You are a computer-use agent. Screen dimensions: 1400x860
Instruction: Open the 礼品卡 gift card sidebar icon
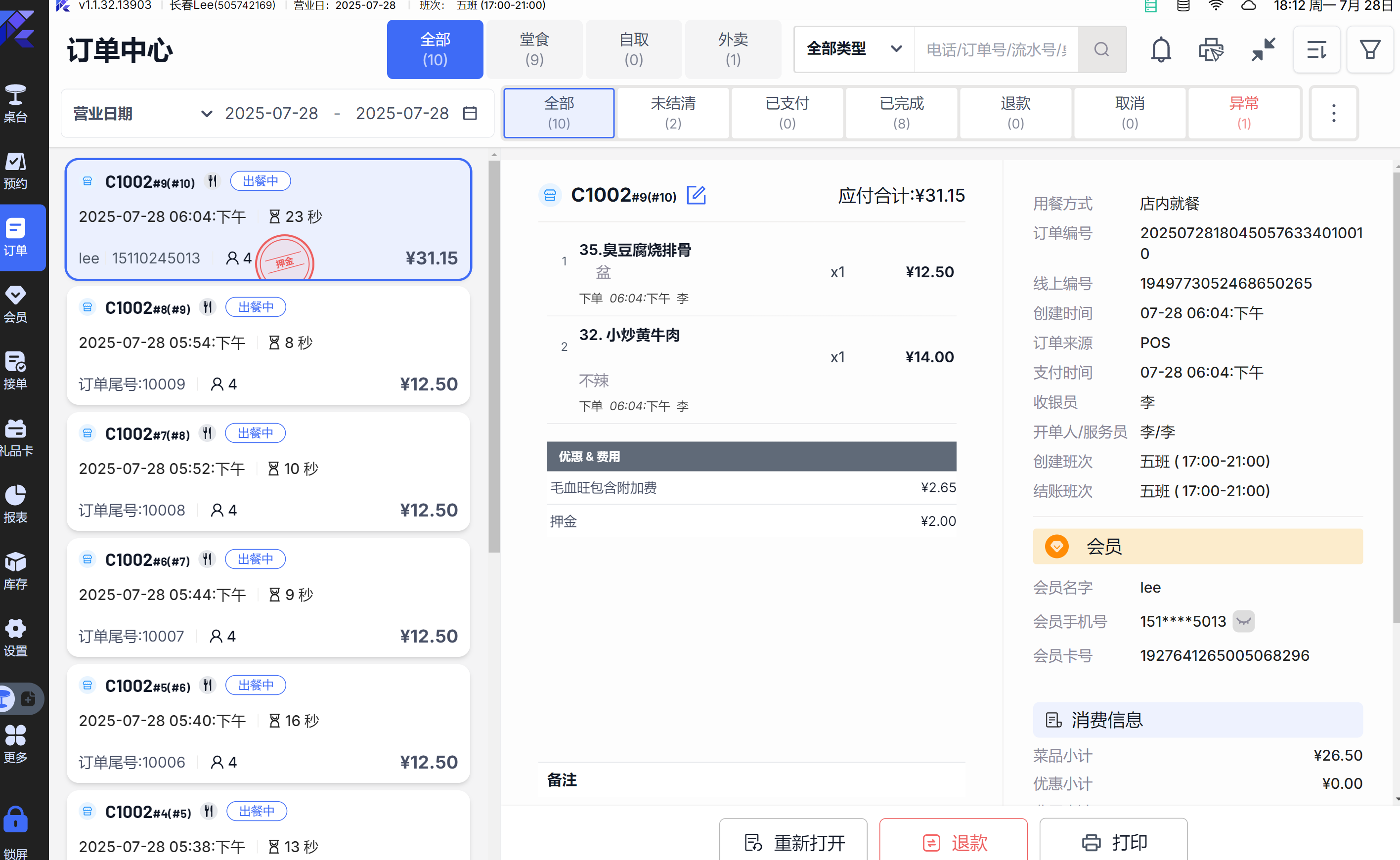[15, 438]
